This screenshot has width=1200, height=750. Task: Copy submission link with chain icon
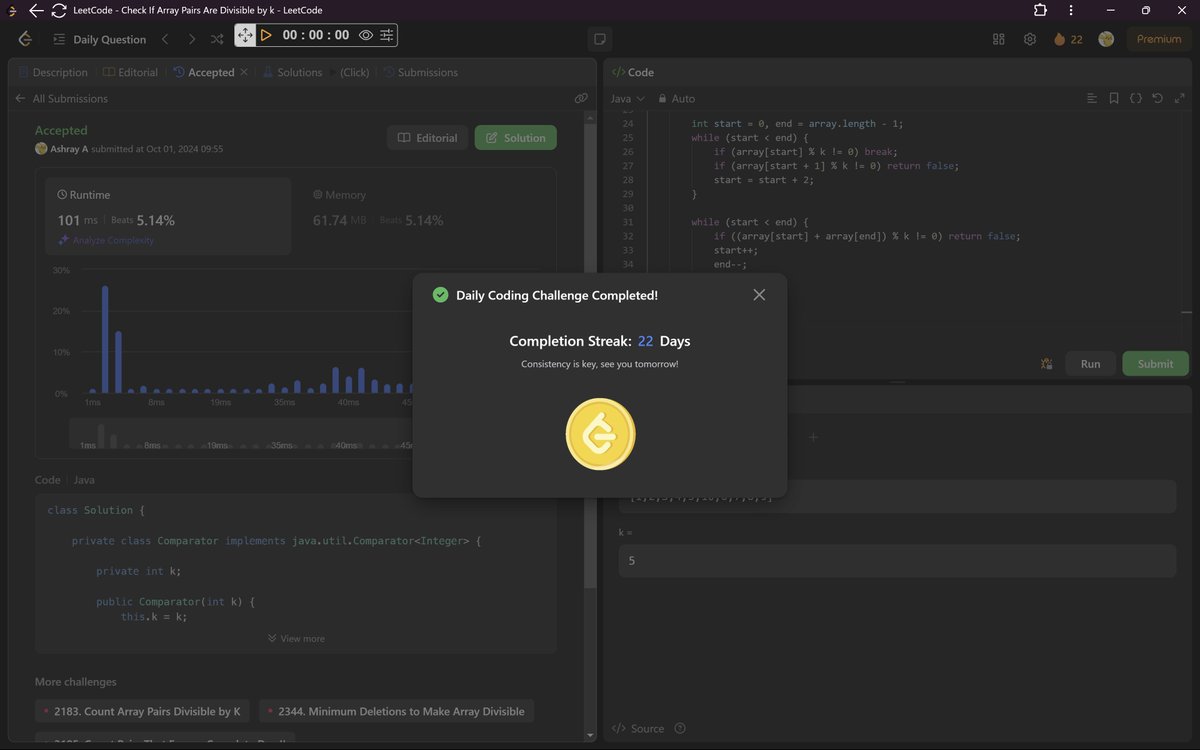coord(581,98)
